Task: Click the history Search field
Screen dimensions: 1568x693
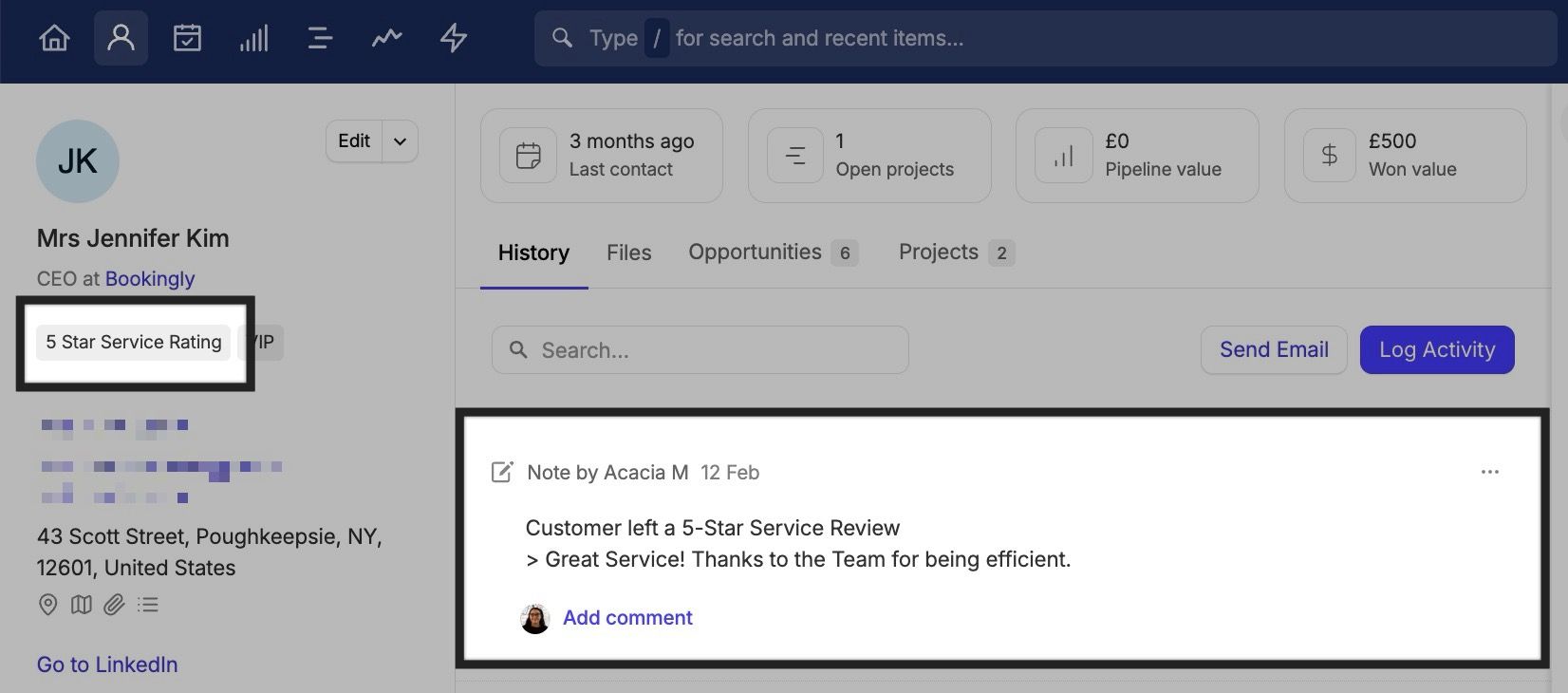Action: pos(700,350)
